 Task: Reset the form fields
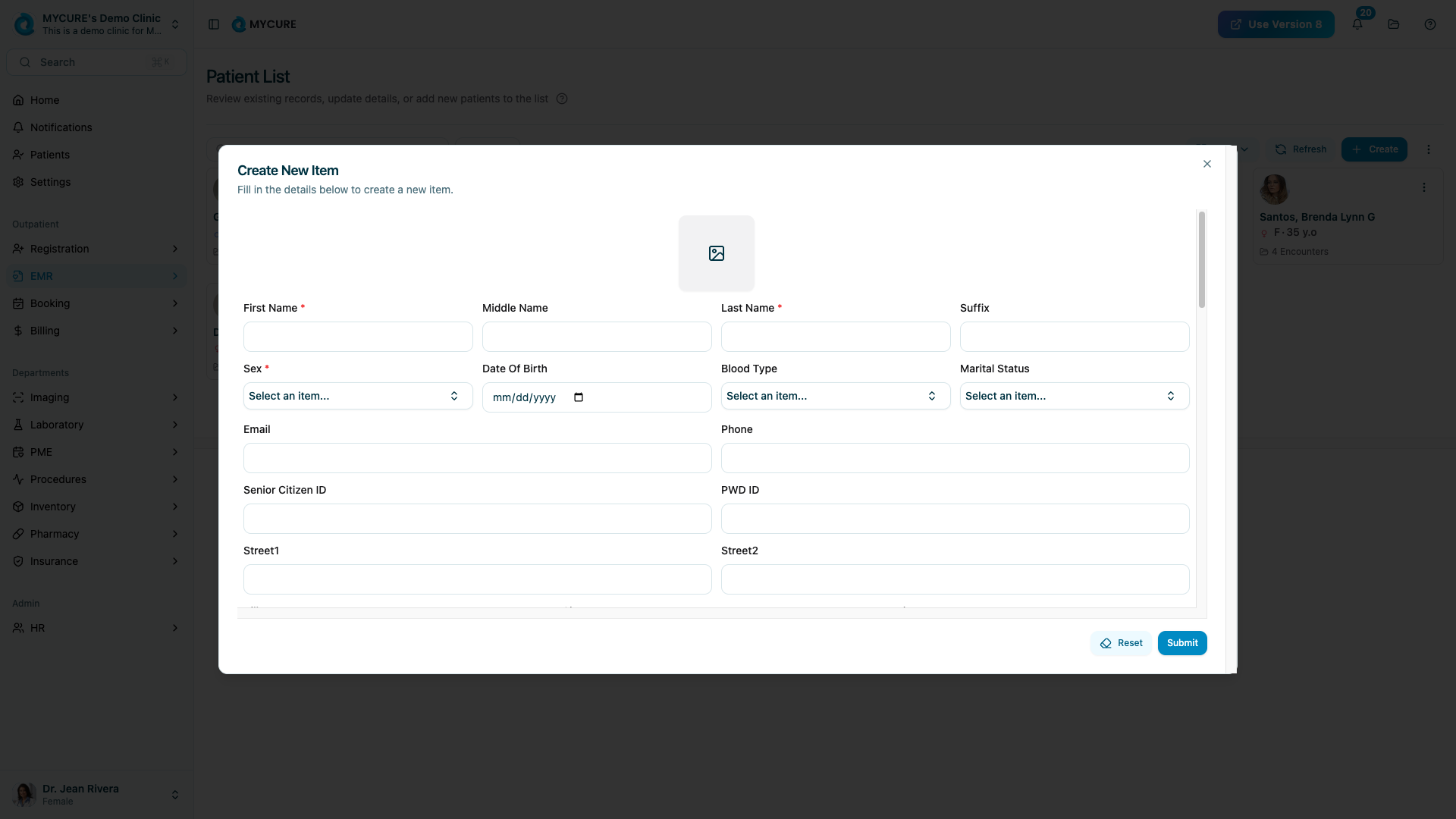(x=1121, y=643)
